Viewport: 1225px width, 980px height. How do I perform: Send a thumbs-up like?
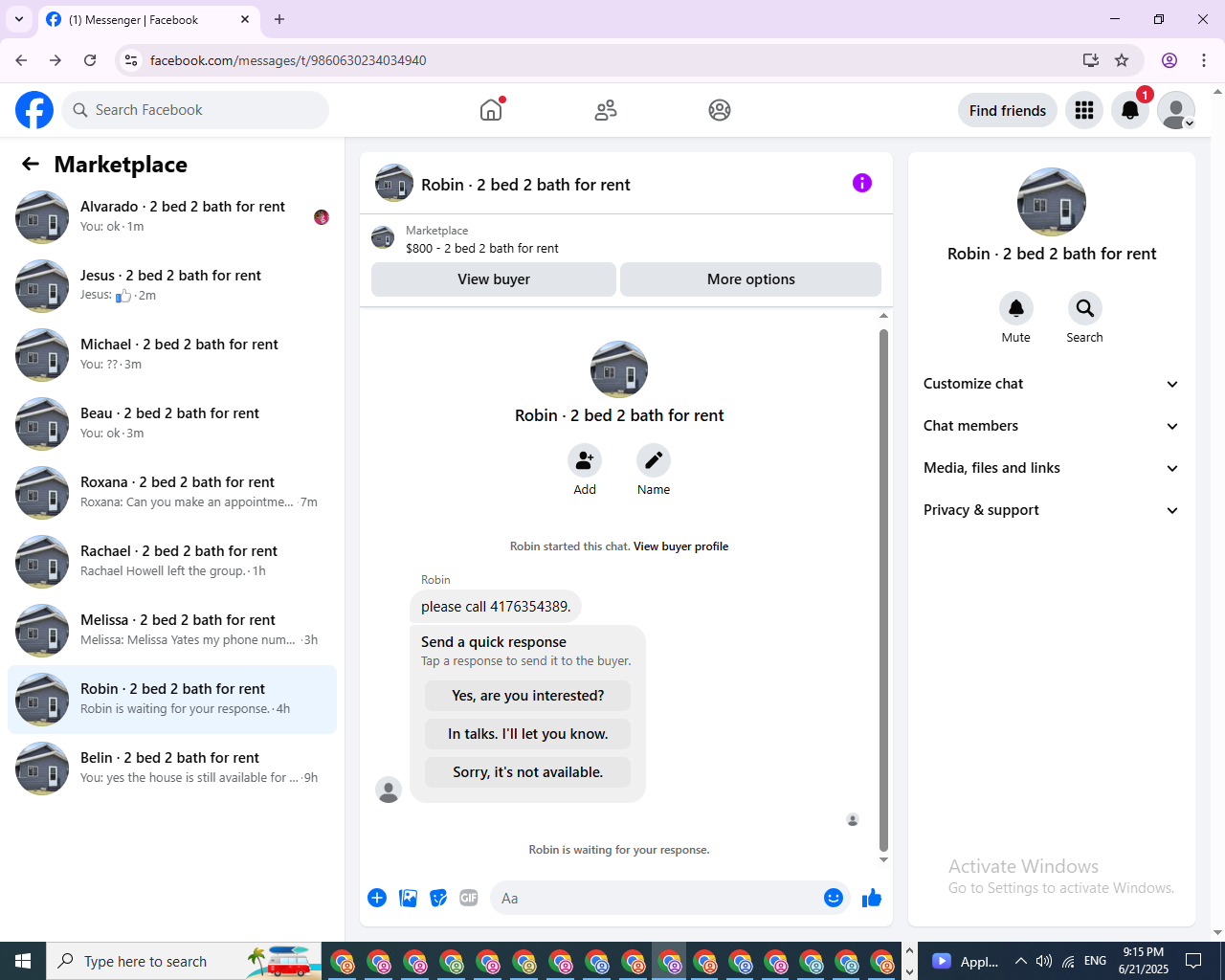click(872, 898)
